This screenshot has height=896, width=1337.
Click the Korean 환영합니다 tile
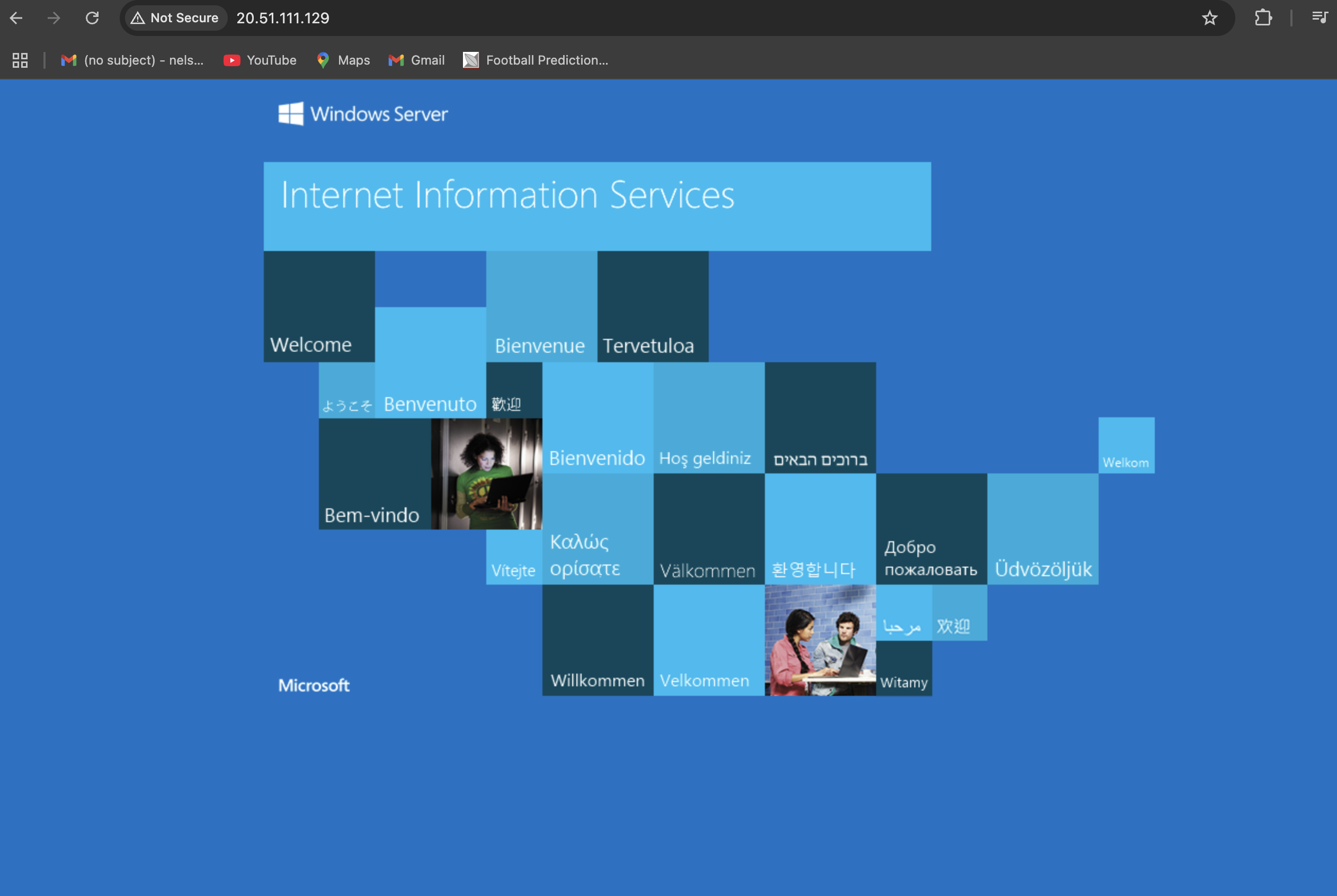[820, 529]
